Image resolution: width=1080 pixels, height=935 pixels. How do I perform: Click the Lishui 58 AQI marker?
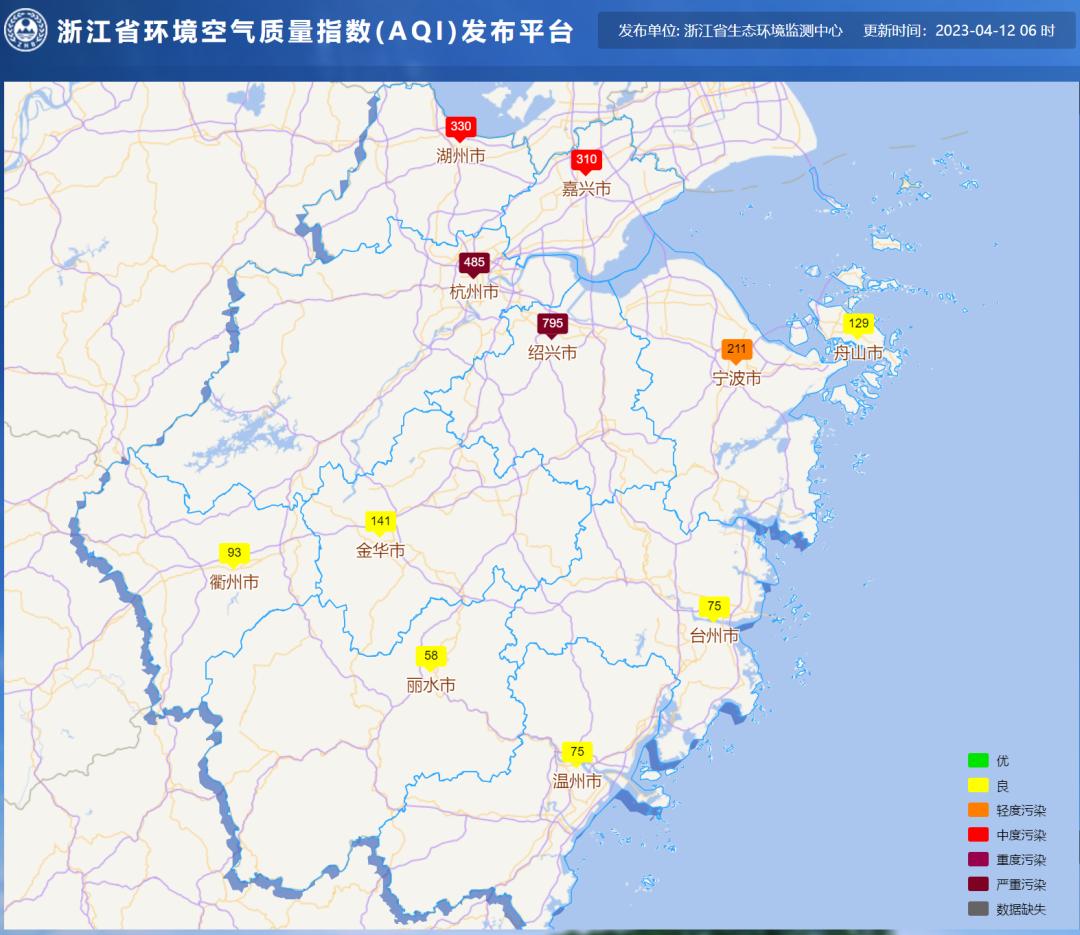tap(431, 657)
